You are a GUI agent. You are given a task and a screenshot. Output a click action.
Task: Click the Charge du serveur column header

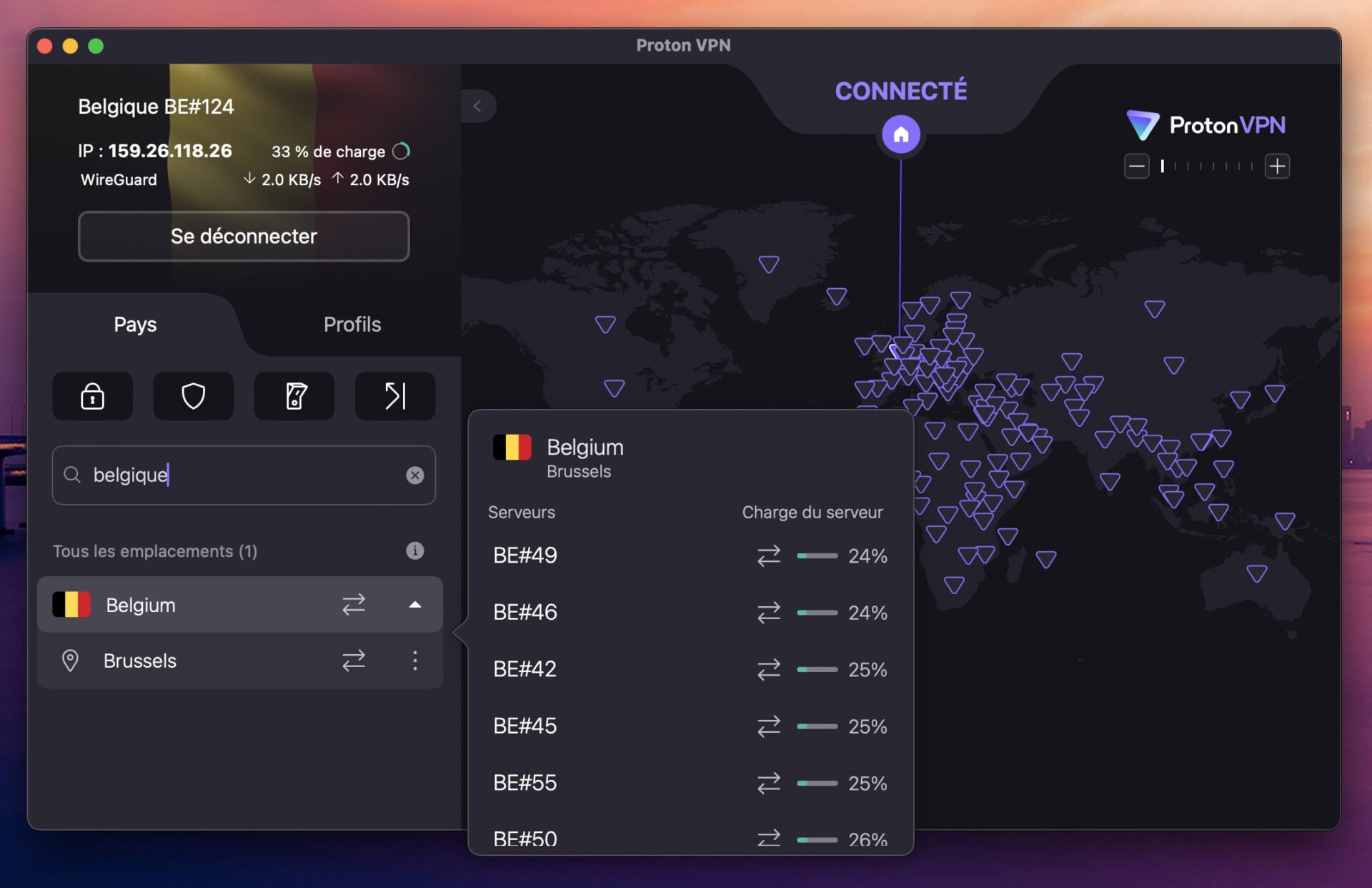812,512
